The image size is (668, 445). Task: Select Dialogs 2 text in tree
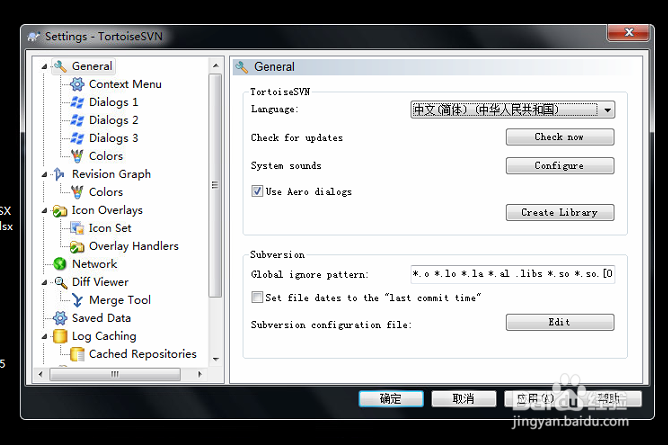tap(113, 120)
